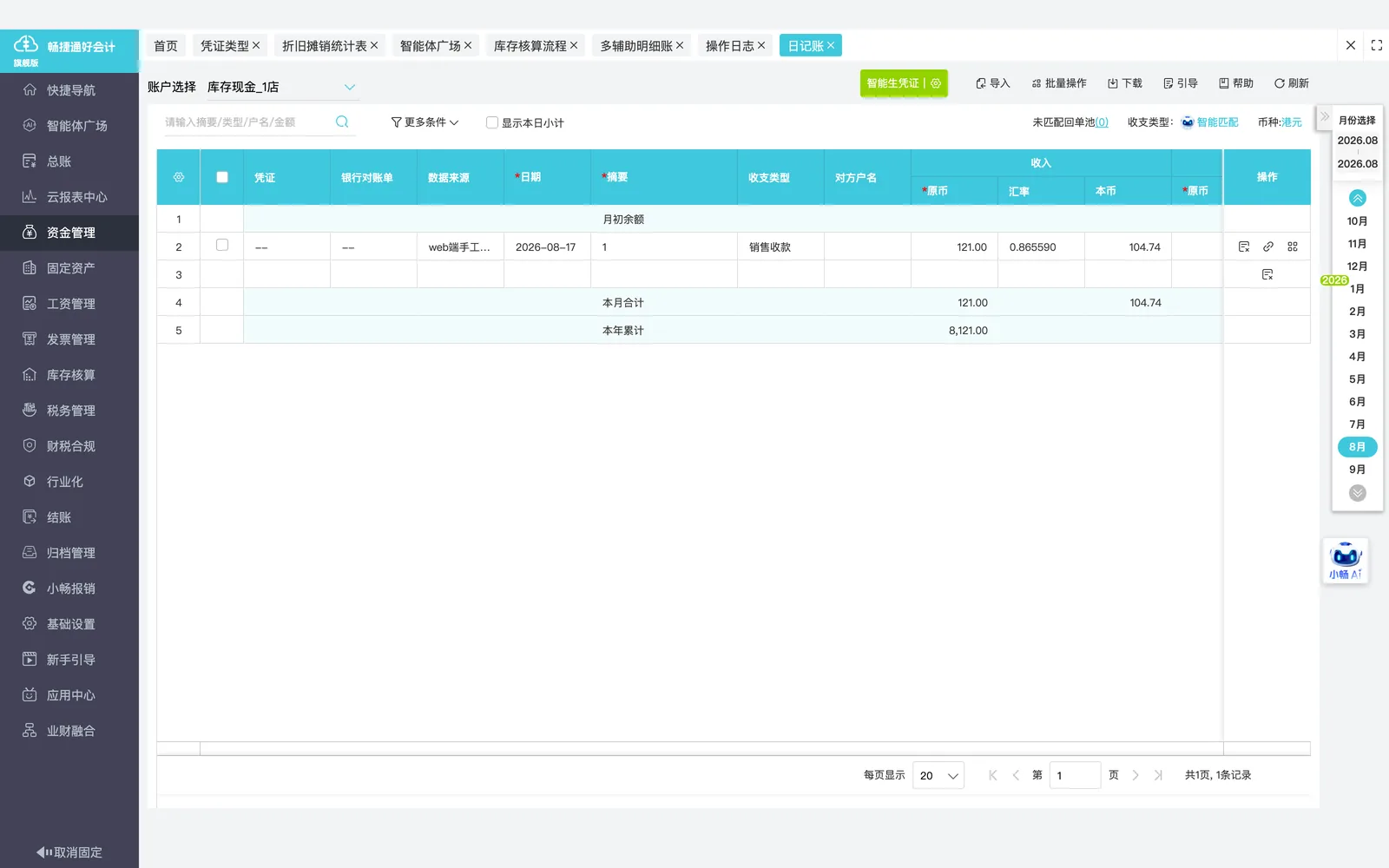This screenshot has height=868, width=1389.
Task: Open page size 20 dropdown
Action: (938, 775)
